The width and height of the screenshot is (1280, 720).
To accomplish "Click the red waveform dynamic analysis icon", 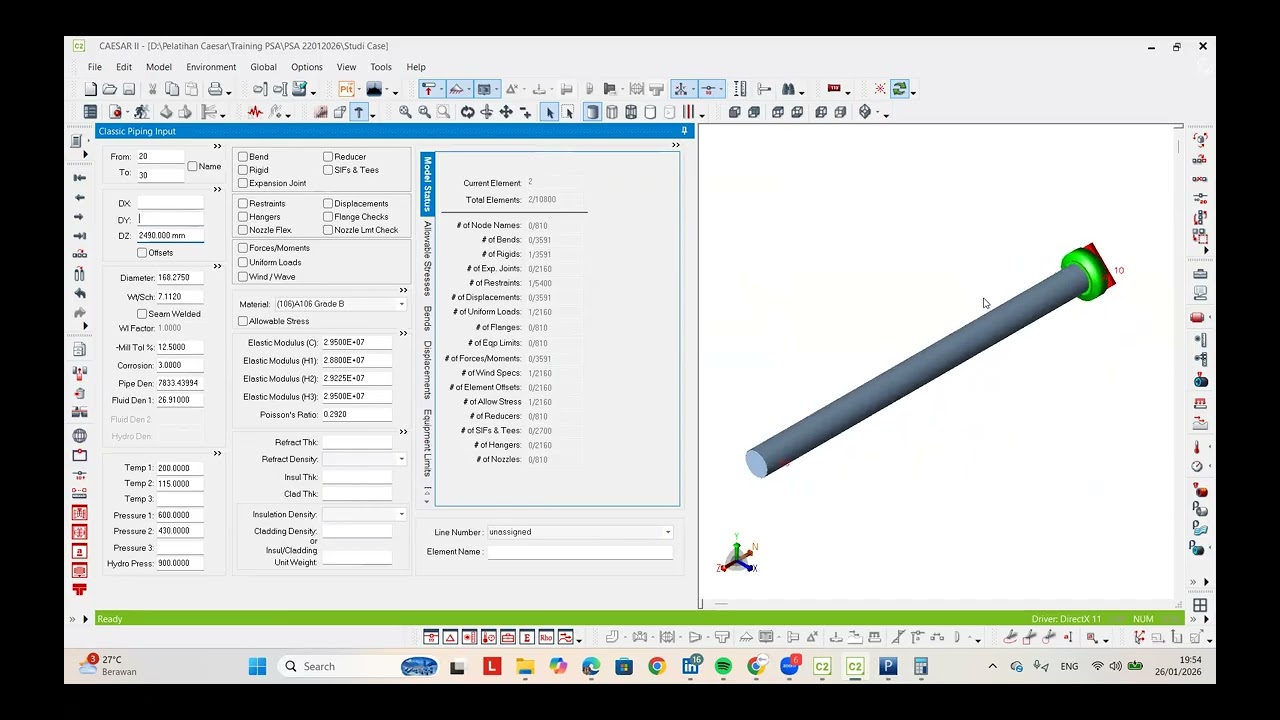I will pos(255,112).
